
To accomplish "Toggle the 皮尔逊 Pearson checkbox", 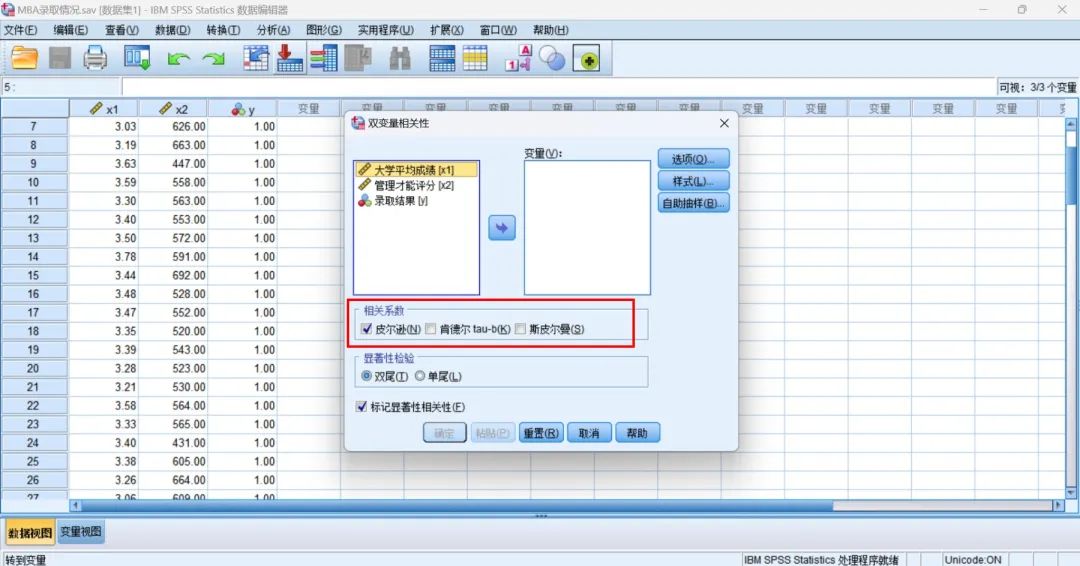I will click(366, 329).
